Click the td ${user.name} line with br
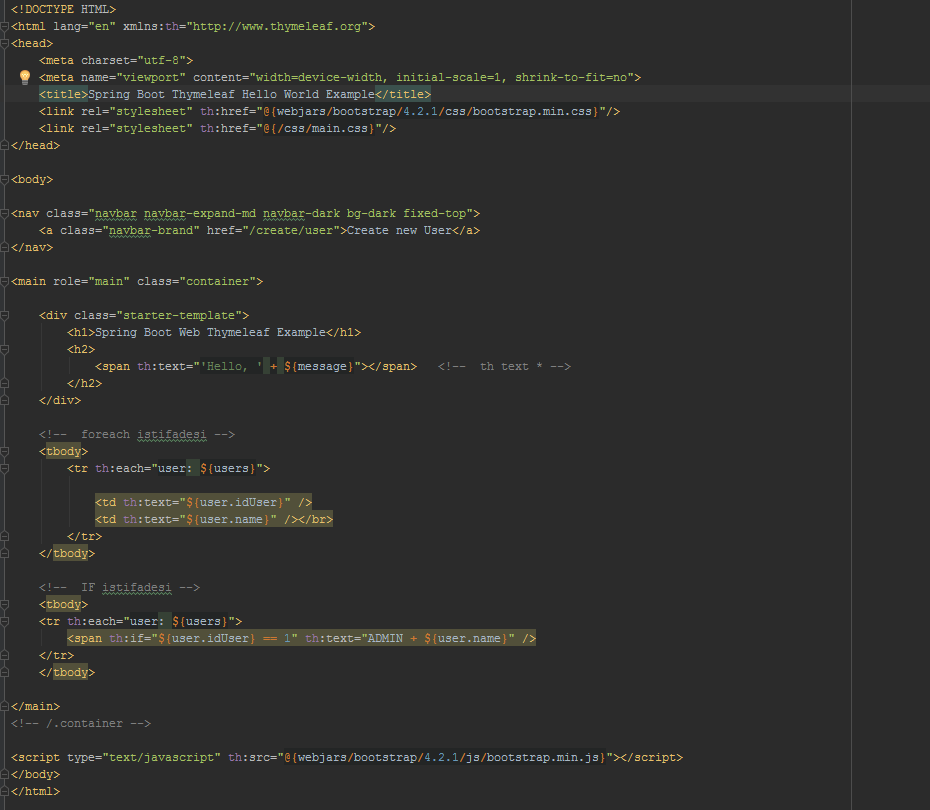 [x=214, y=519]
